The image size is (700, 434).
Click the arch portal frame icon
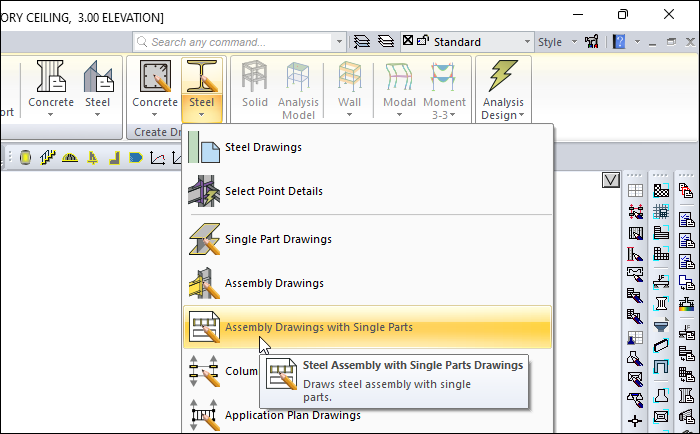pyautogui.click(x=661, y=367)
